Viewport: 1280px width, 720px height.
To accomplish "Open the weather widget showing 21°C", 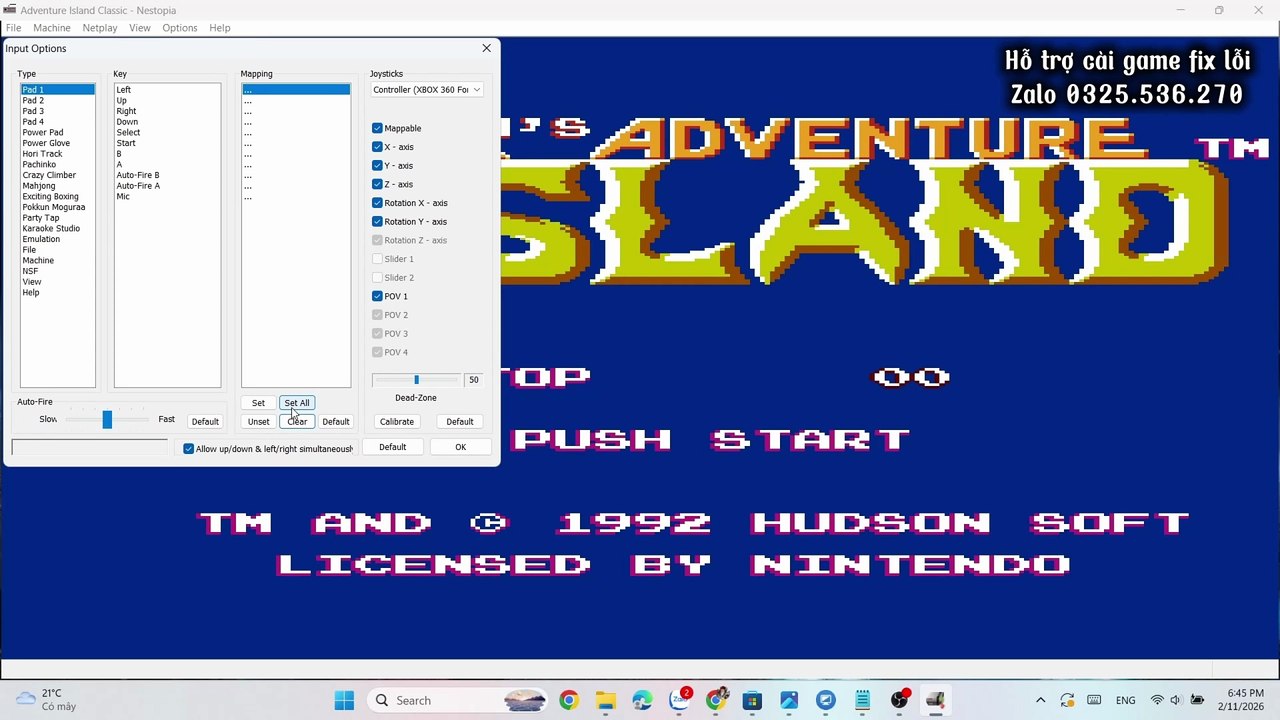I will (x=47, y=700).
